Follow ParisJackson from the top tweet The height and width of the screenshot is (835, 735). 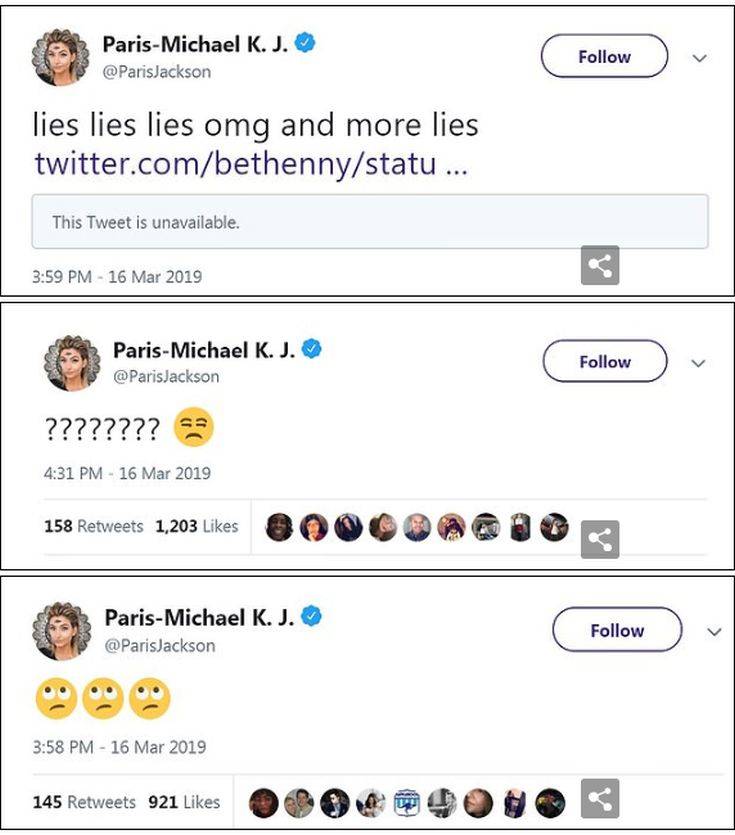(604, 56)
